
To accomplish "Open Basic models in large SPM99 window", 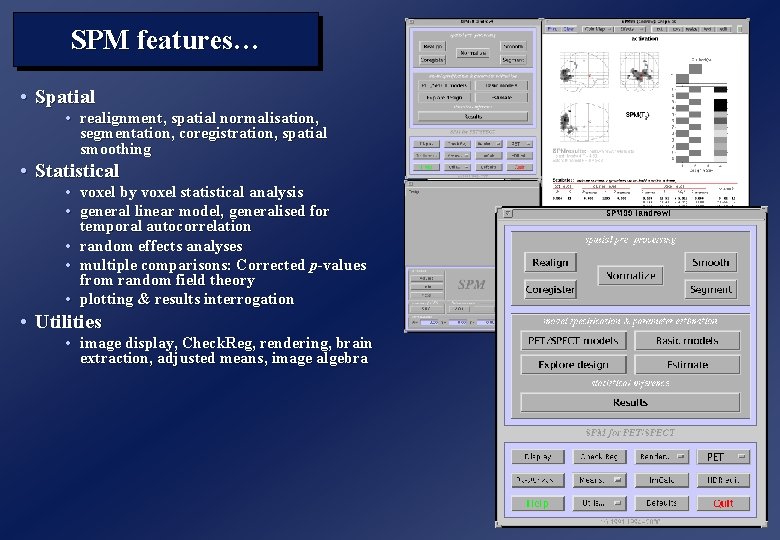I will click(687, 341).
